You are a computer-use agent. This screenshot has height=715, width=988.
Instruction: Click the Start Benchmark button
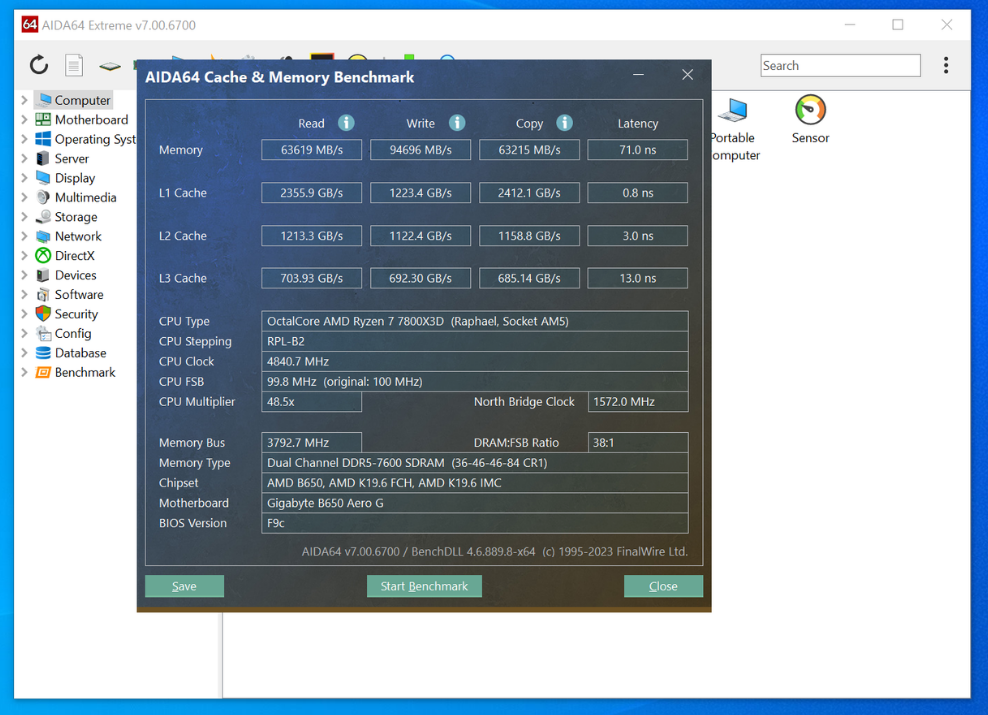click(424, 586)
